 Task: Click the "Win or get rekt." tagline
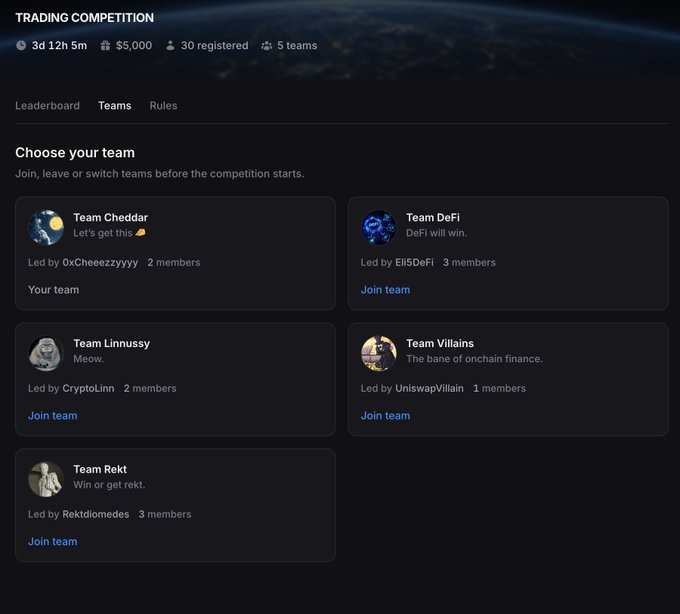[109, 484]
